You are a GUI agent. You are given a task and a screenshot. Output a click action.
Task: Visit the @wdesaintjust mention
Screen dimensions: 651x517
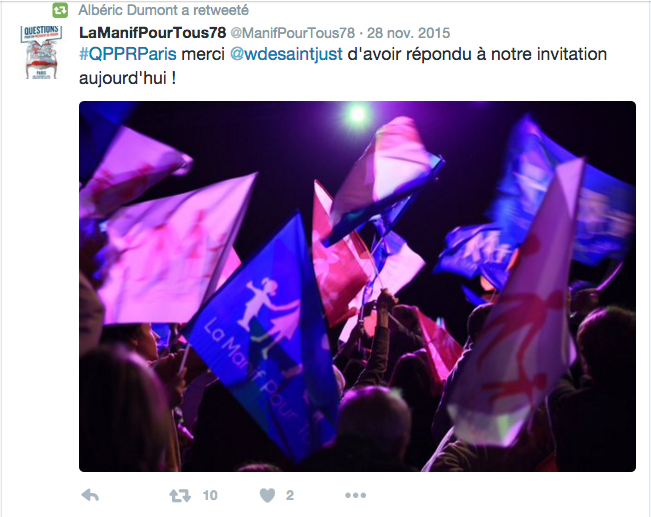pos(286,54)
